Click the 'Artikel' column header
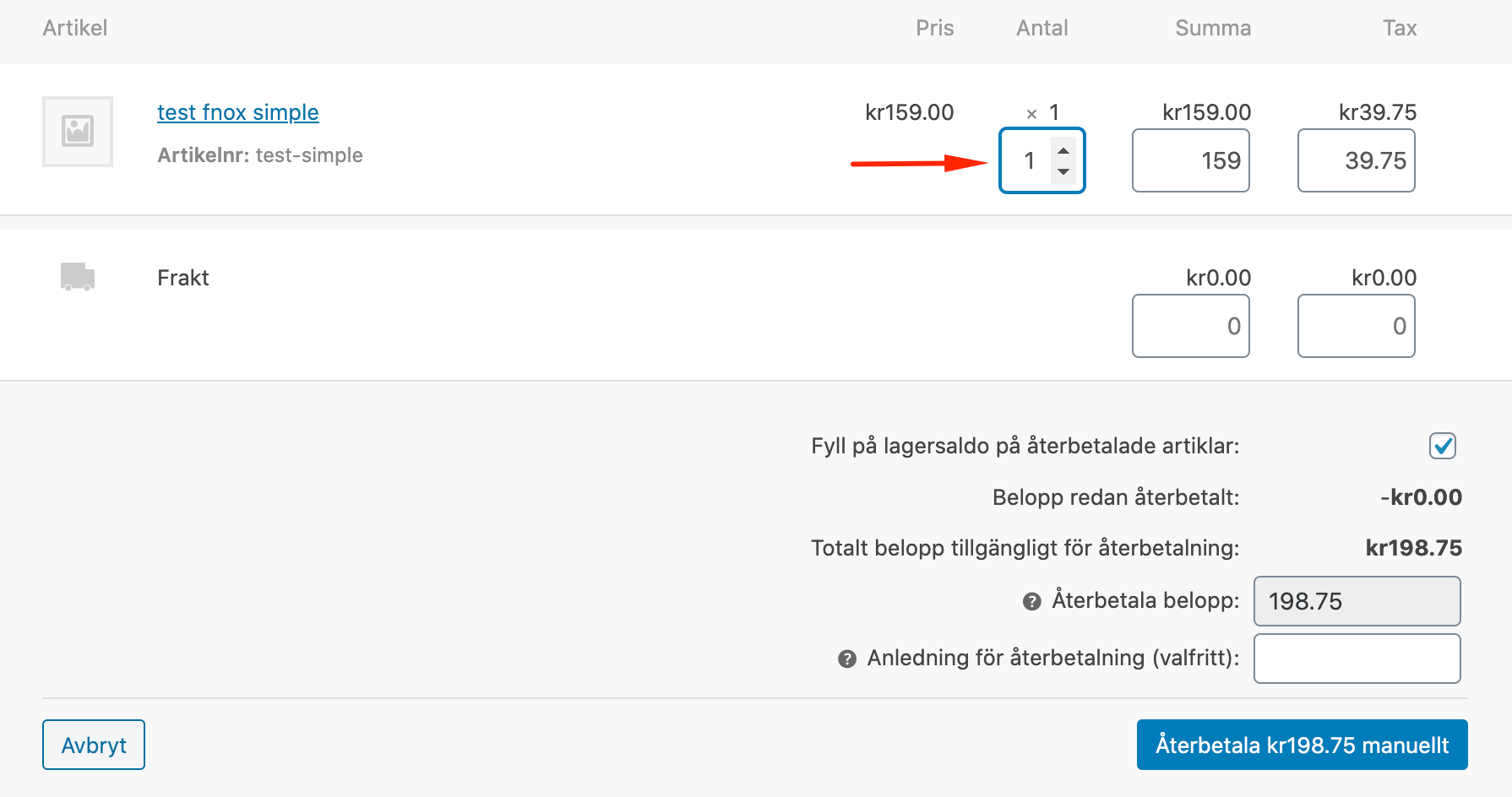The image size is (1512, 797). (75, 28)
